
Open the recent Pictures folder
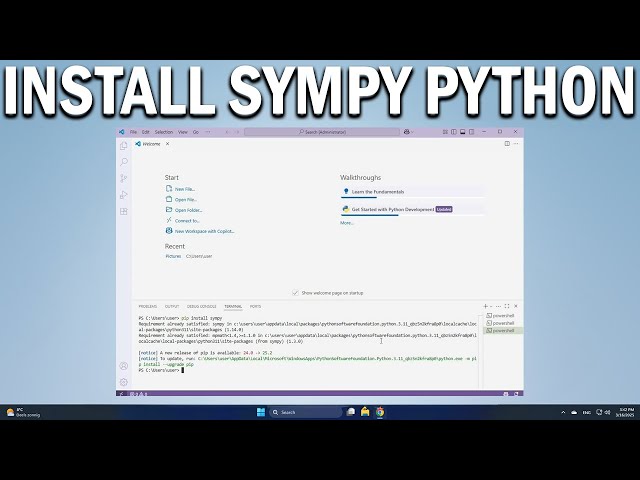pos(173,256)
